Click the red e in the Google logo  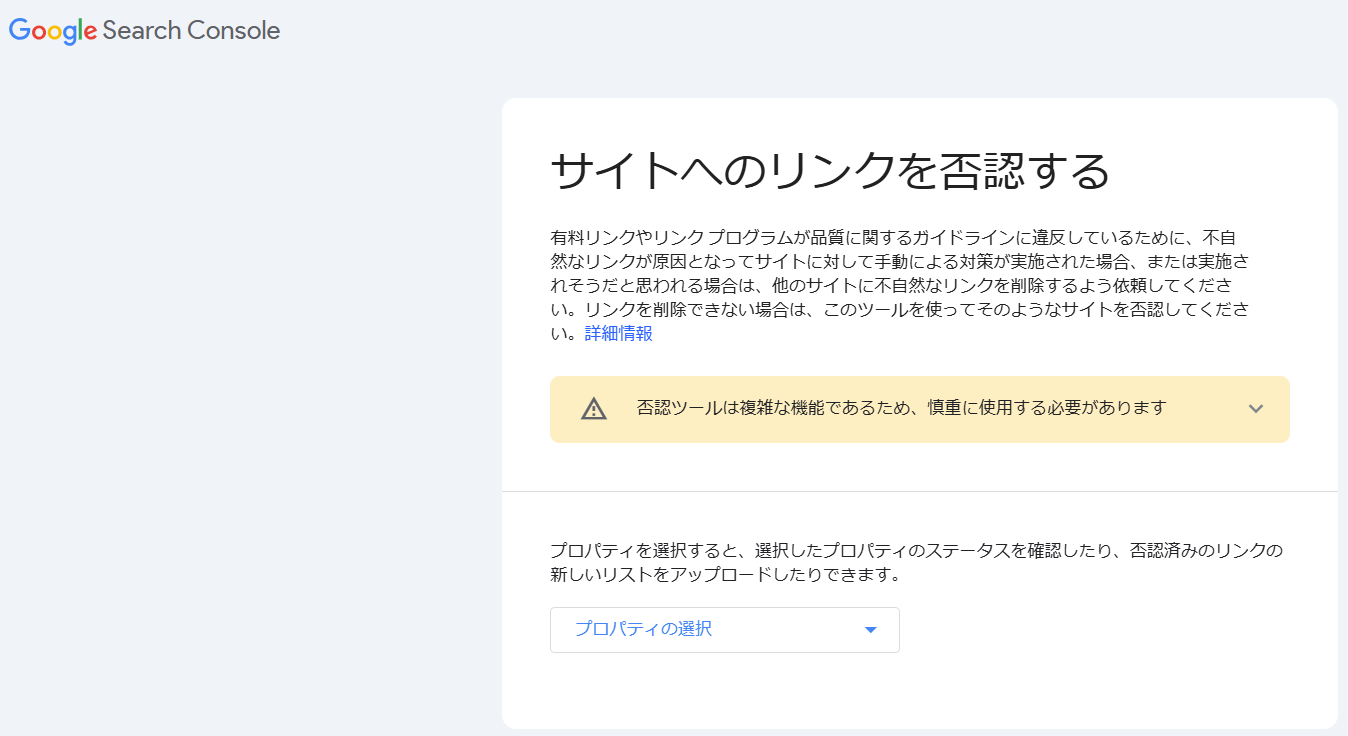[x=91, y=33]
